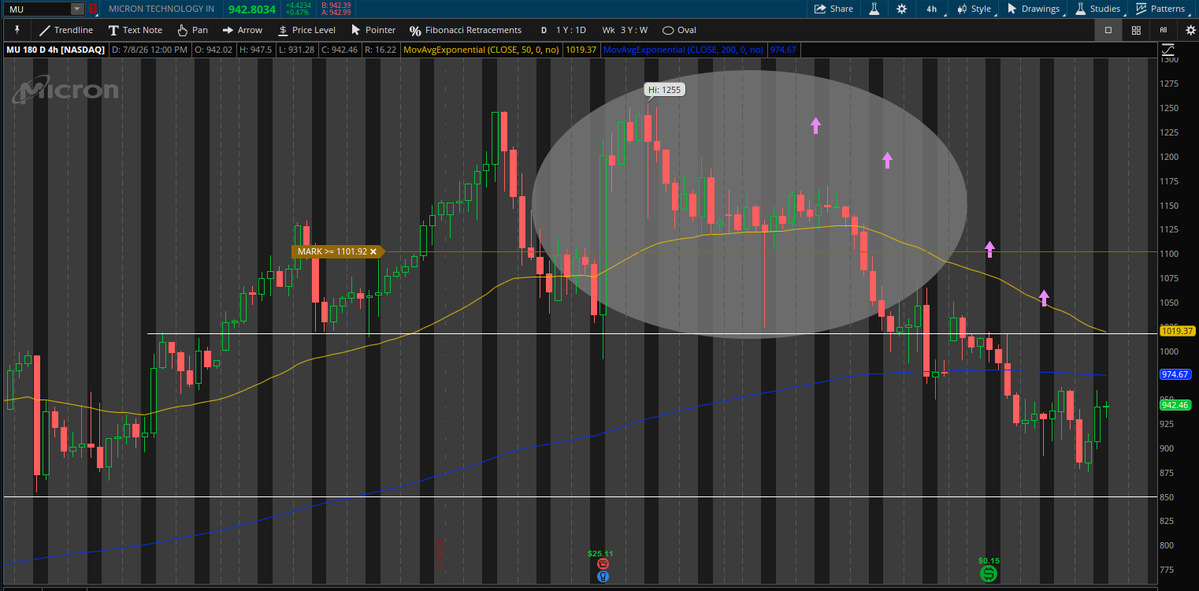Click the 50 EMA value 1019.37 in header

[x=579, y=50]
